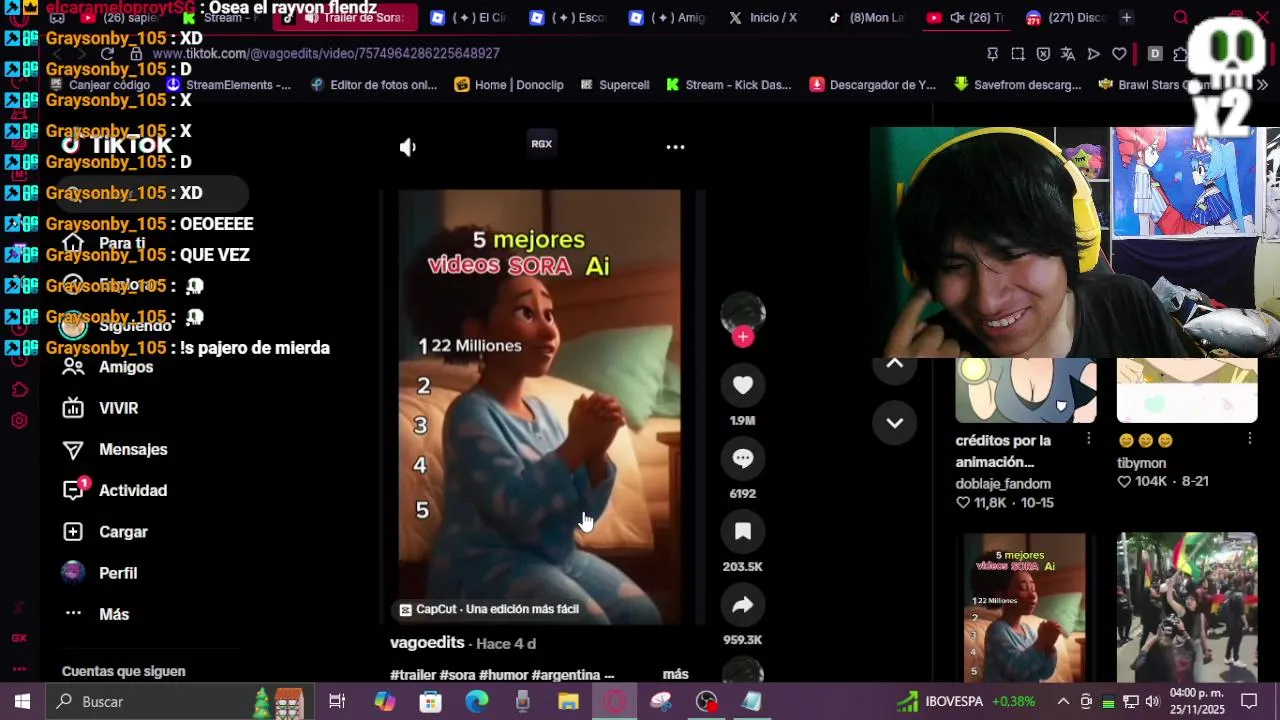1280x720 pixels.
Task: Open the Editor de fotos bookmark
Action: click(x=374, y=85)
